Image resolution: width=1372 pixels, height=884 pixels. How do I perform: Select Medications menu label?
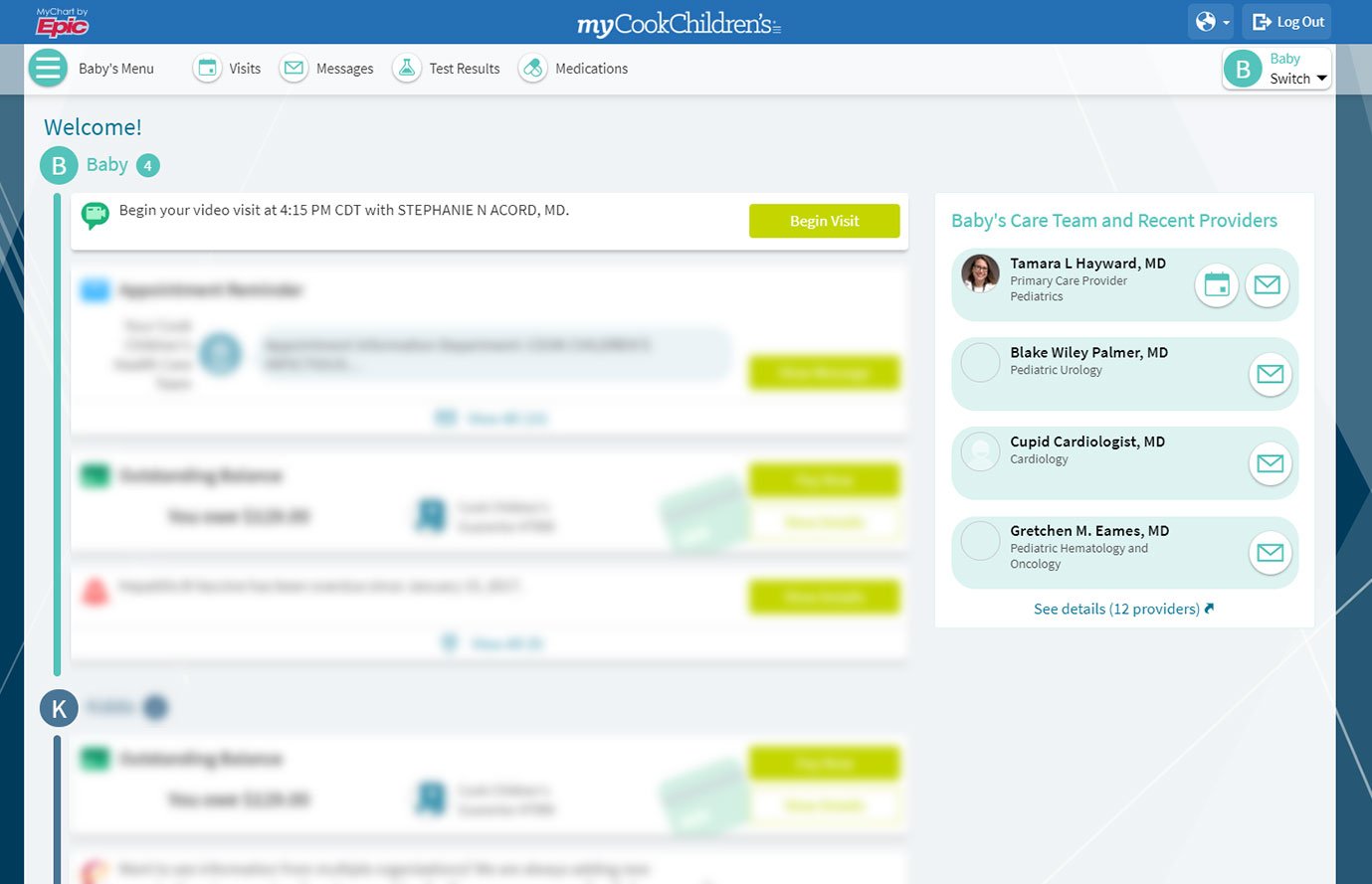[x=591, y=69]
